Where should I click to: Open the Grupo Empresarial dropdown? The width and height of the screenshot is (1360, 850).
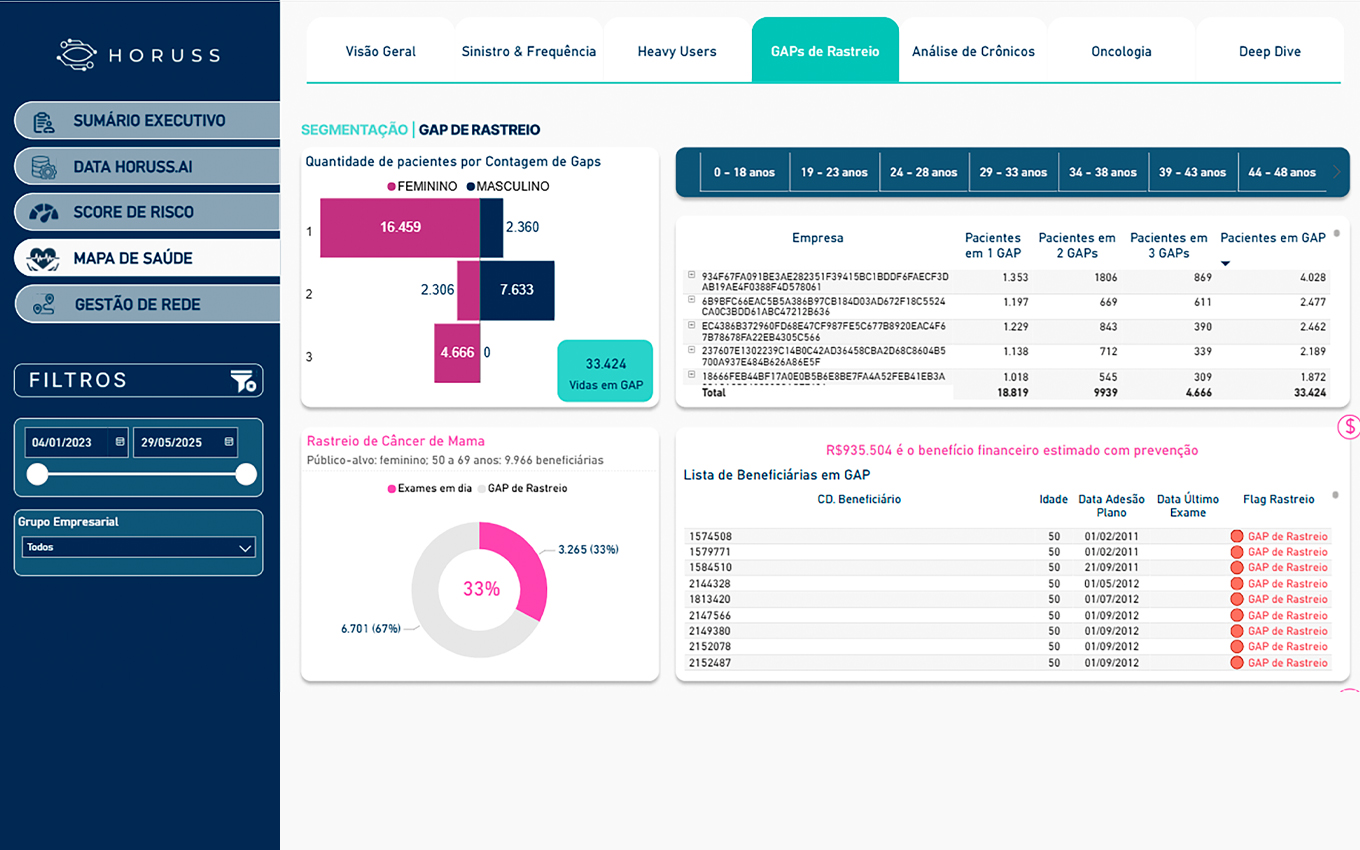139,548
